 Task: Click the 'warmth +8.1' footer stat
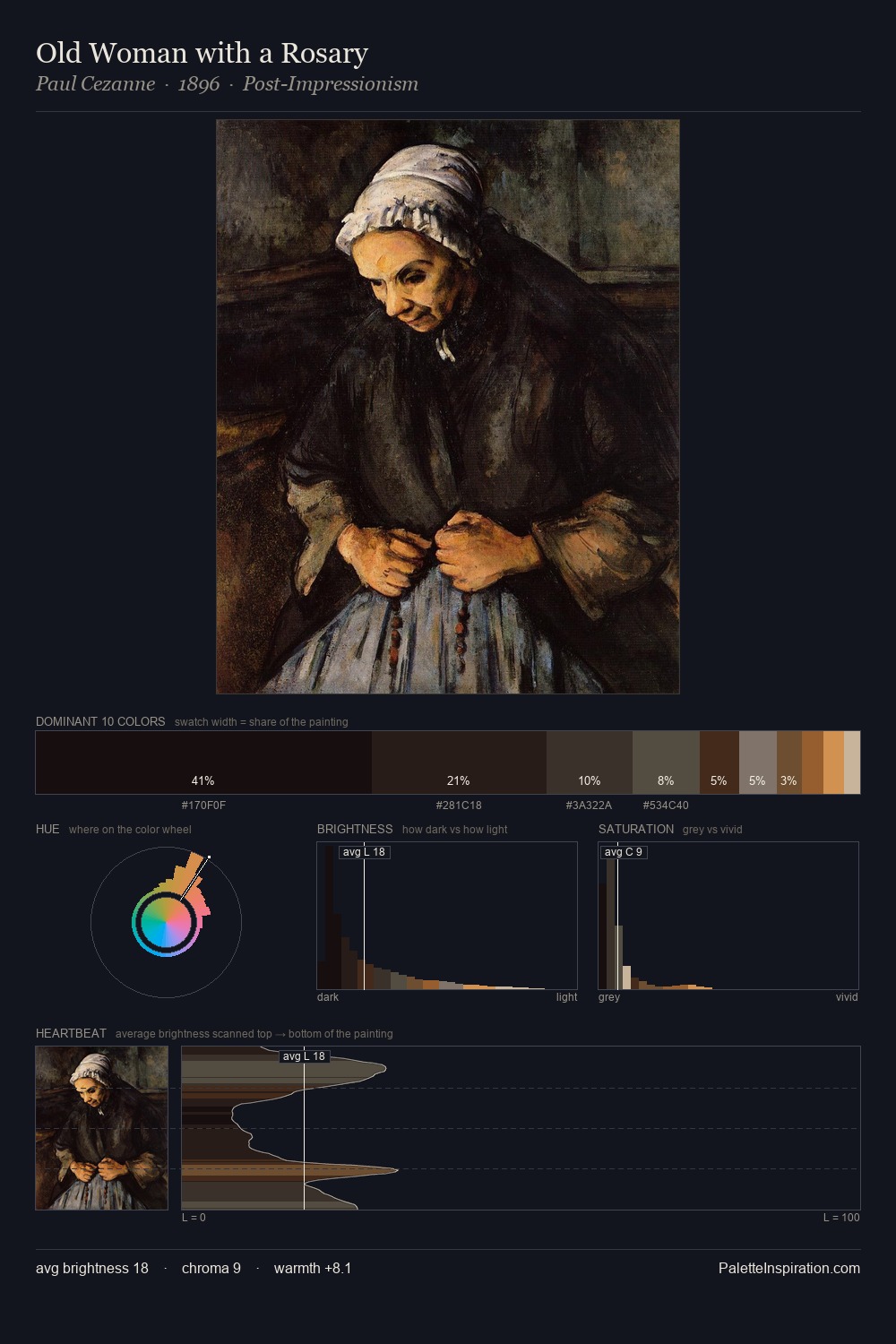pos(313,1268)
